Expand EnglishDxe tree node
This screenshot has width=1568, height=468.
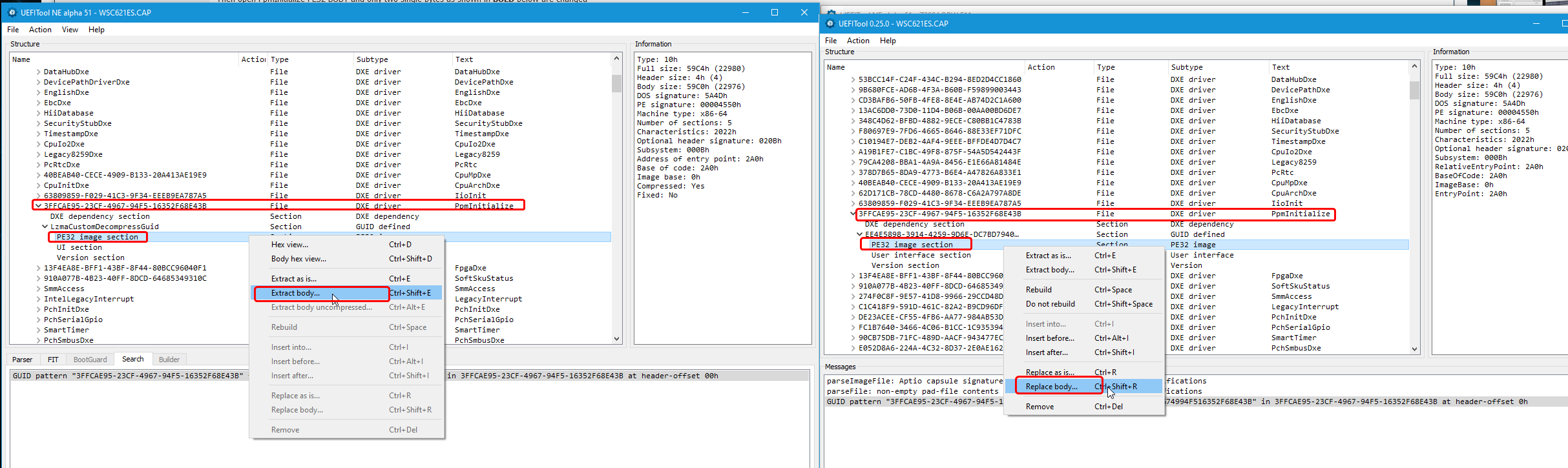click(x=38, y=92)
